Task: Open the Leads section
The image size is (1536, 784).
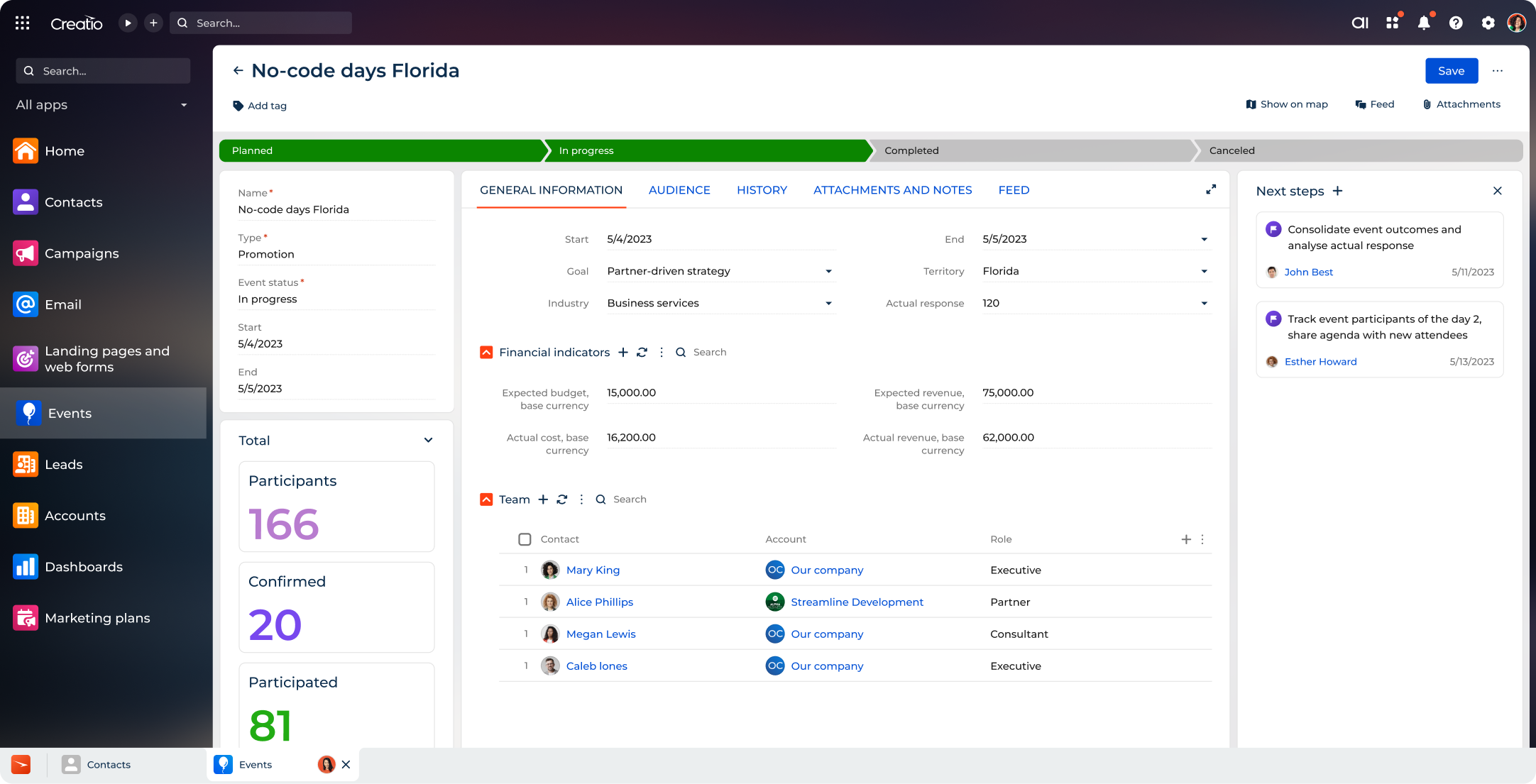Action: [64, 465]
